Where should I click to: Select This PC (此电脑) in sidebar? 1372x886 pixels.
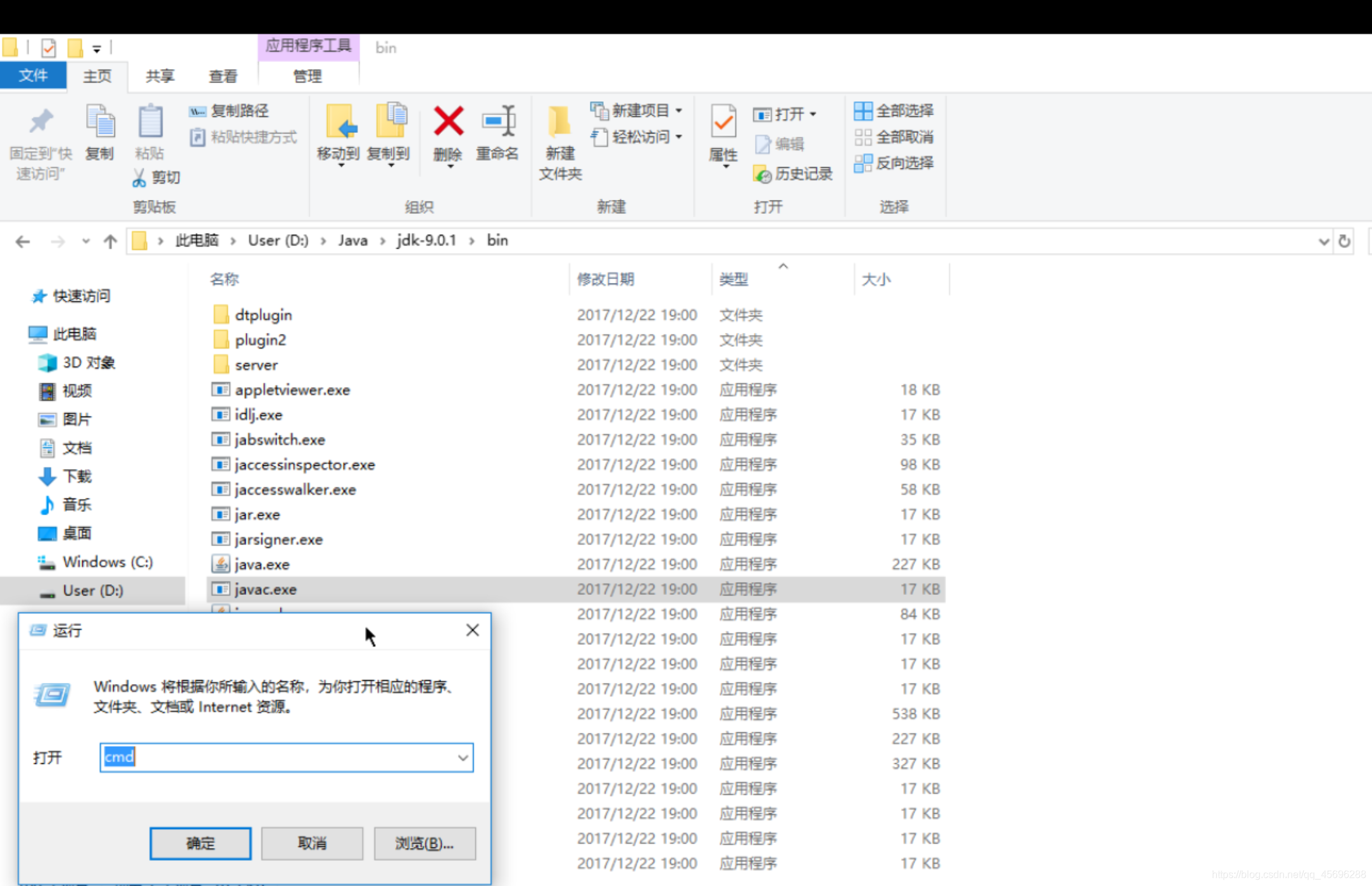62,334
